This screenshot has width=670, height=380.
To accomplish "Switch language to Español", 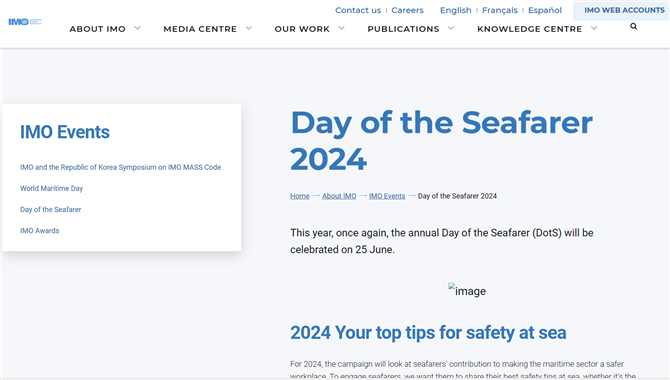I will click(x=545, y=10).
